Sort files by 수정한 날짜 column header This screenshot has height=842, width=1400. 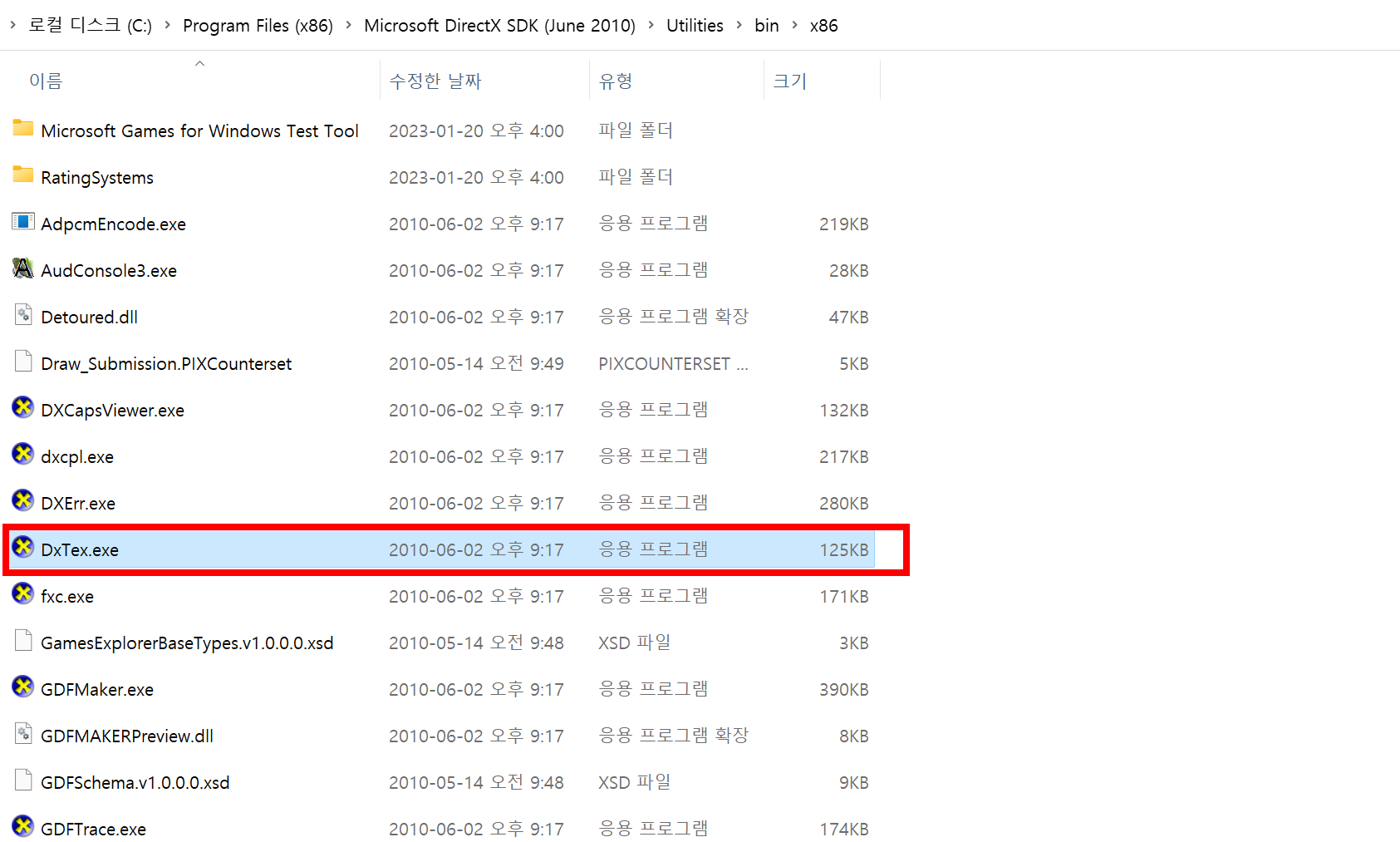click(x=435, y=81)
